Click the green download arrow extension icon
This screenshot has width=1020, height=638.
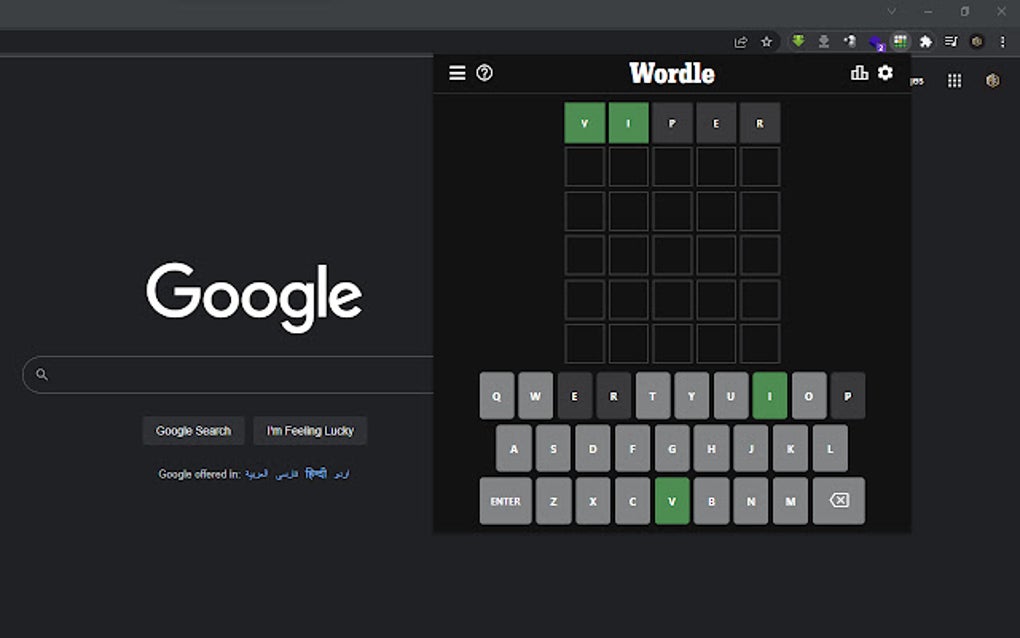tap(797, 41)
